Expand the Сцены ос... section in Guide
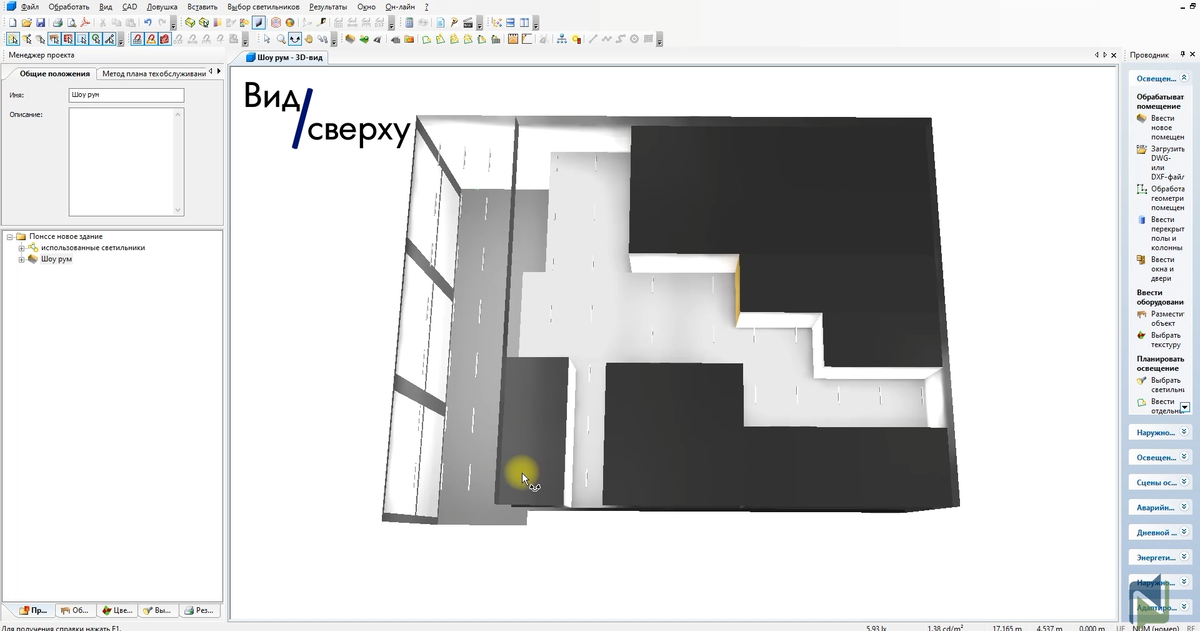Viewport: 1200px width, 631px height. tap(1184, 482)
